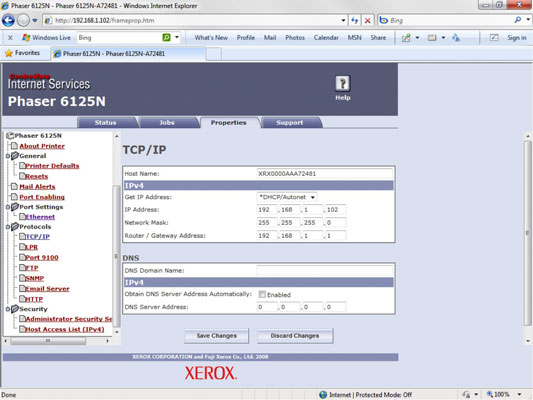Collapse the Security tree node

(7, 309)
